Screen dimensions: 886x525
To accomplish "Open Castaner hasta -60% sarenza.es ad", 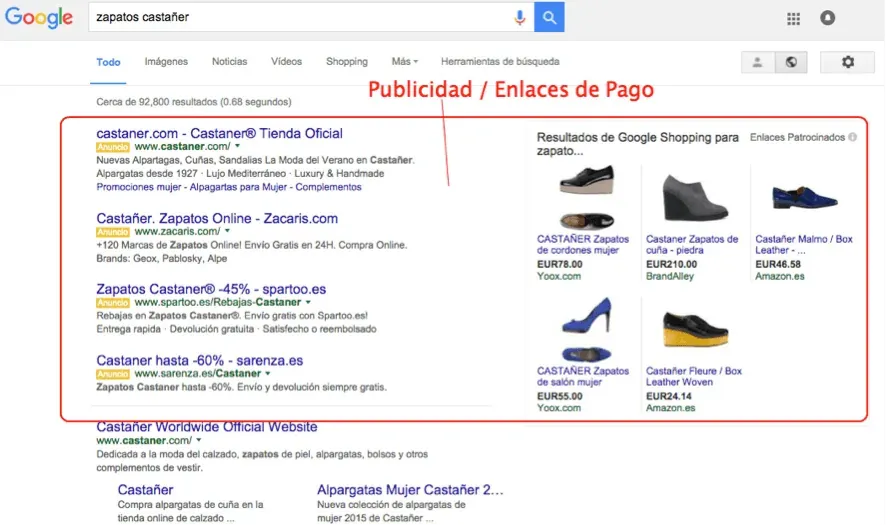I will pyautogui.click(x=199, y=361).
